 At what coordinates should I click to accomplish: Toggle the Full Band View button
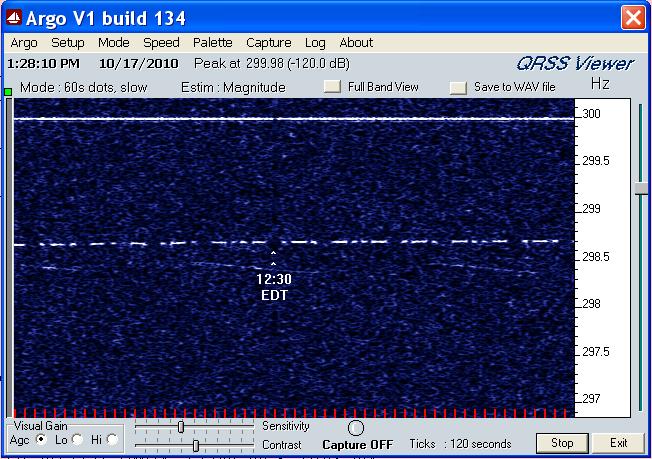[332, 86]
